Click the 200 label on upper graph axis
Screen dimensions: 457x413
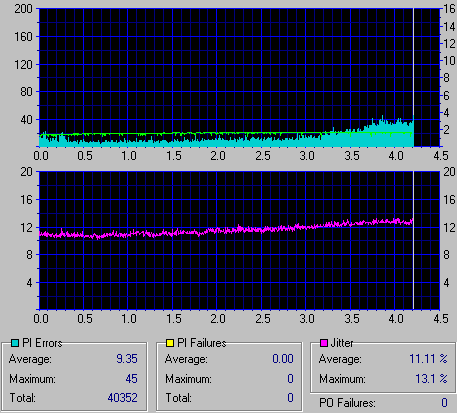[23, 9]
